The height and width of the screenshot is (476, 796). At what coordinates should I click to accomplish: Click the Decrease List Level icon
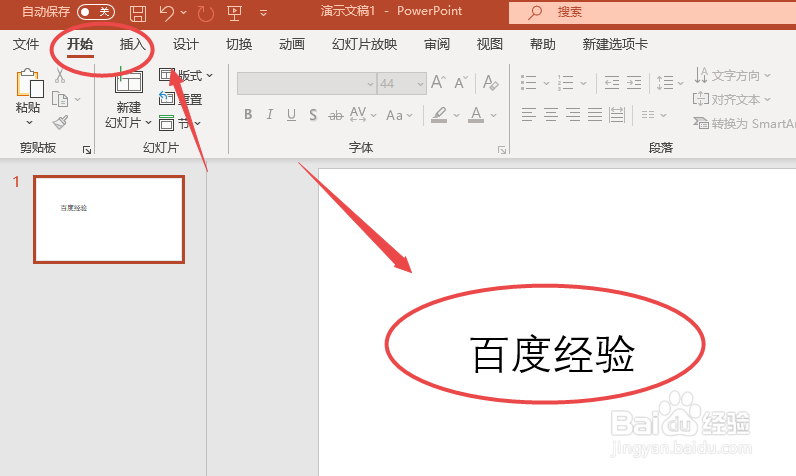pos(612,82)
